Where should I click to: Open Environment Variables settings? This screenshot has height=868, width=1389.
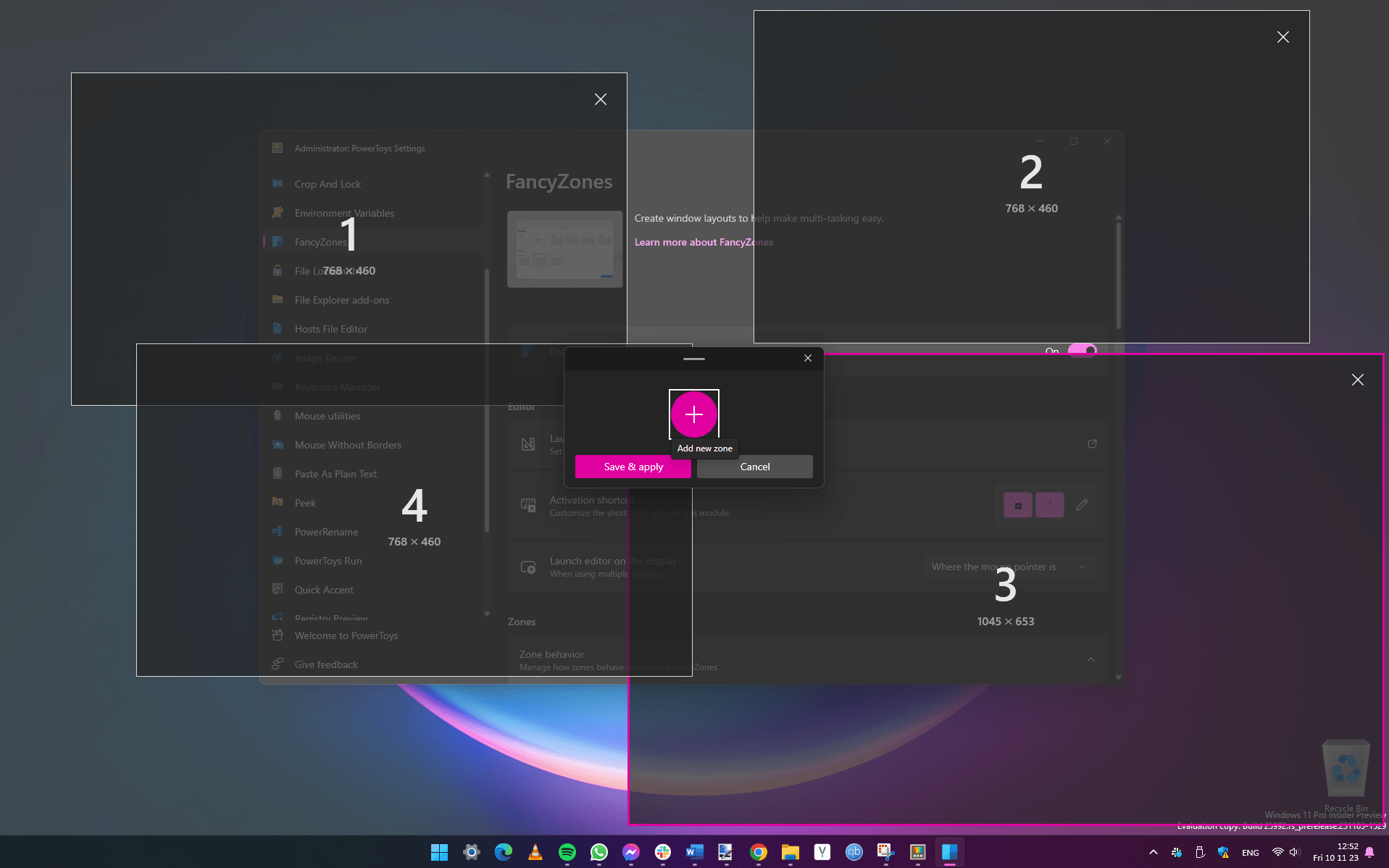pos(344,212)
